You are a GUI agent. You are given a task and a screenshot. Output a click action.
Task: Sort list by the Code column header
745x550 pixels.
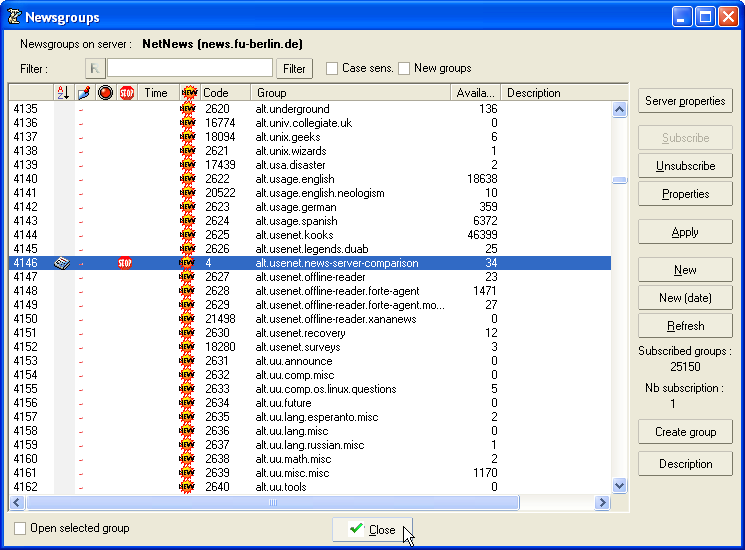(x=225, y=93)
